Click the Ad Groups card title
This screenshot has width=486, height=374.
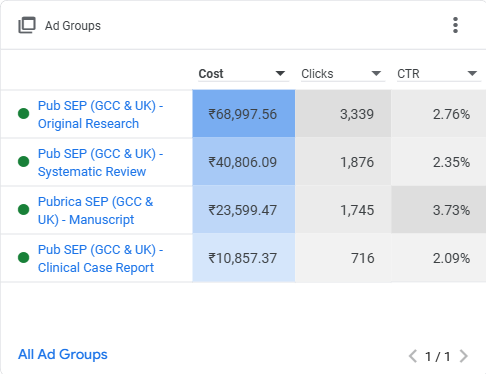pyautogui.click(x=73, y=26)
